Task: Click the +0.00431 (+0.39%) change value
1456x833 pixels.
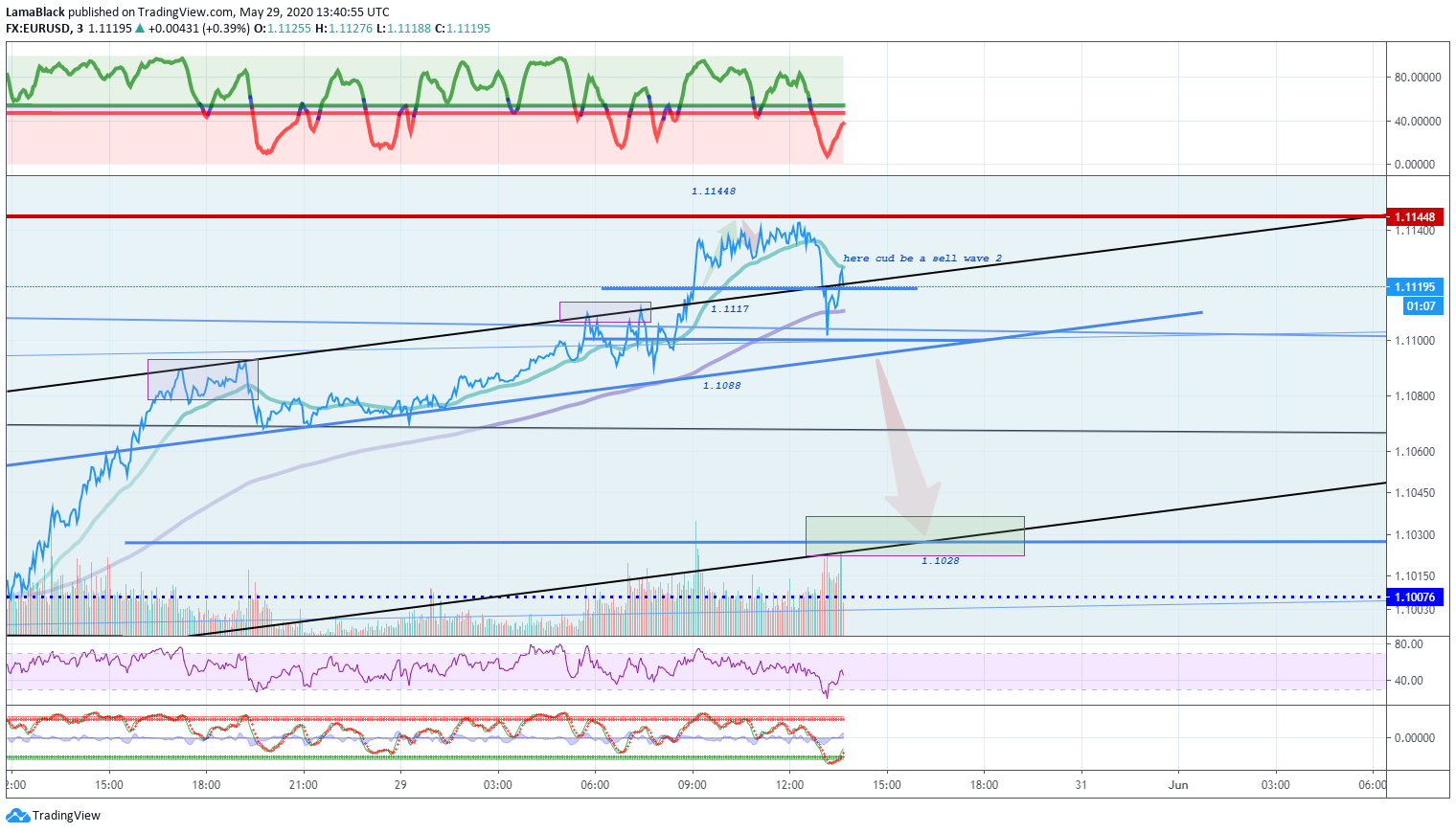Action: [x=199, y=29]
